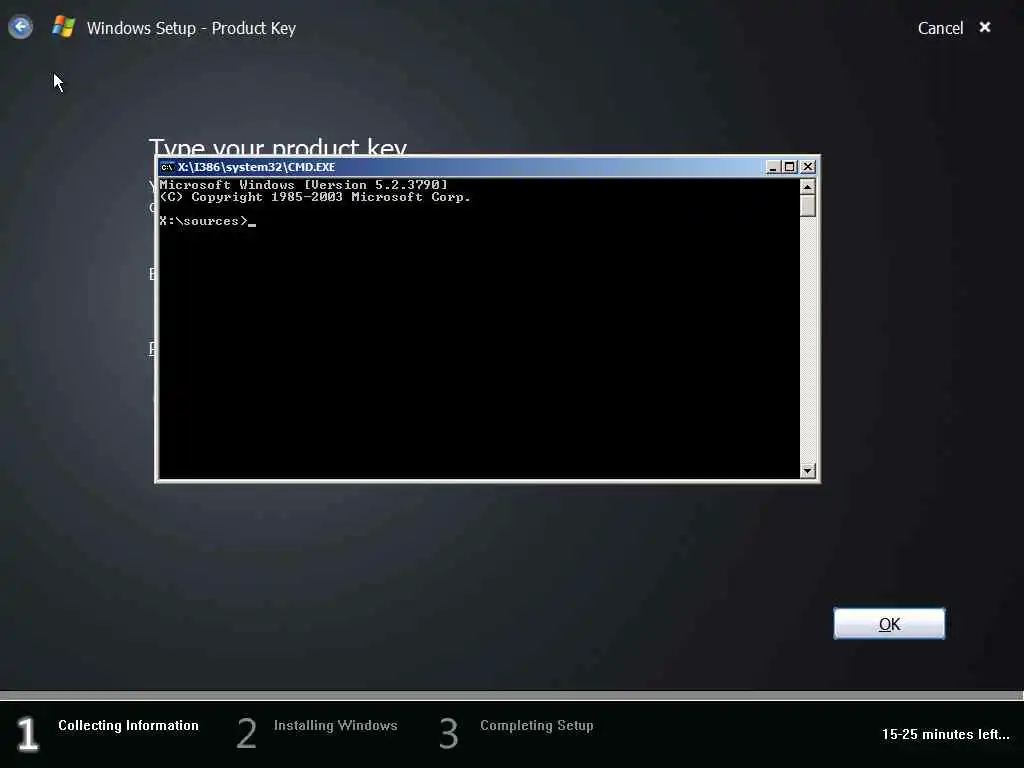Click the scroll up arrow in command prompt

coord(808,187)
